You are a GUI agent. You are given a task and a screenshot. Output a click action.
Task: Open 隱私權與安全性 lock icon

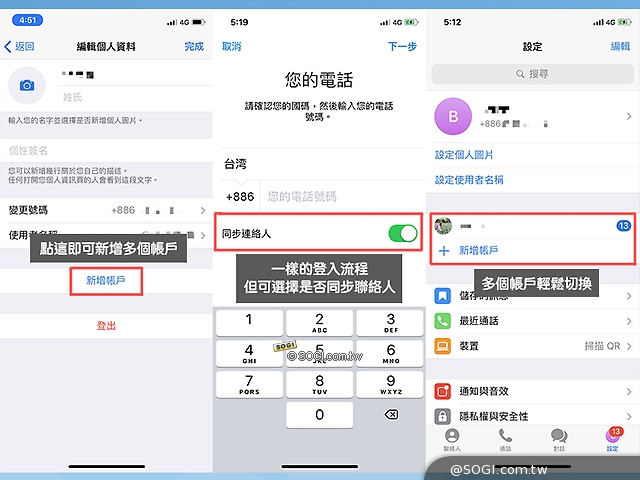(x=443, y=416)
